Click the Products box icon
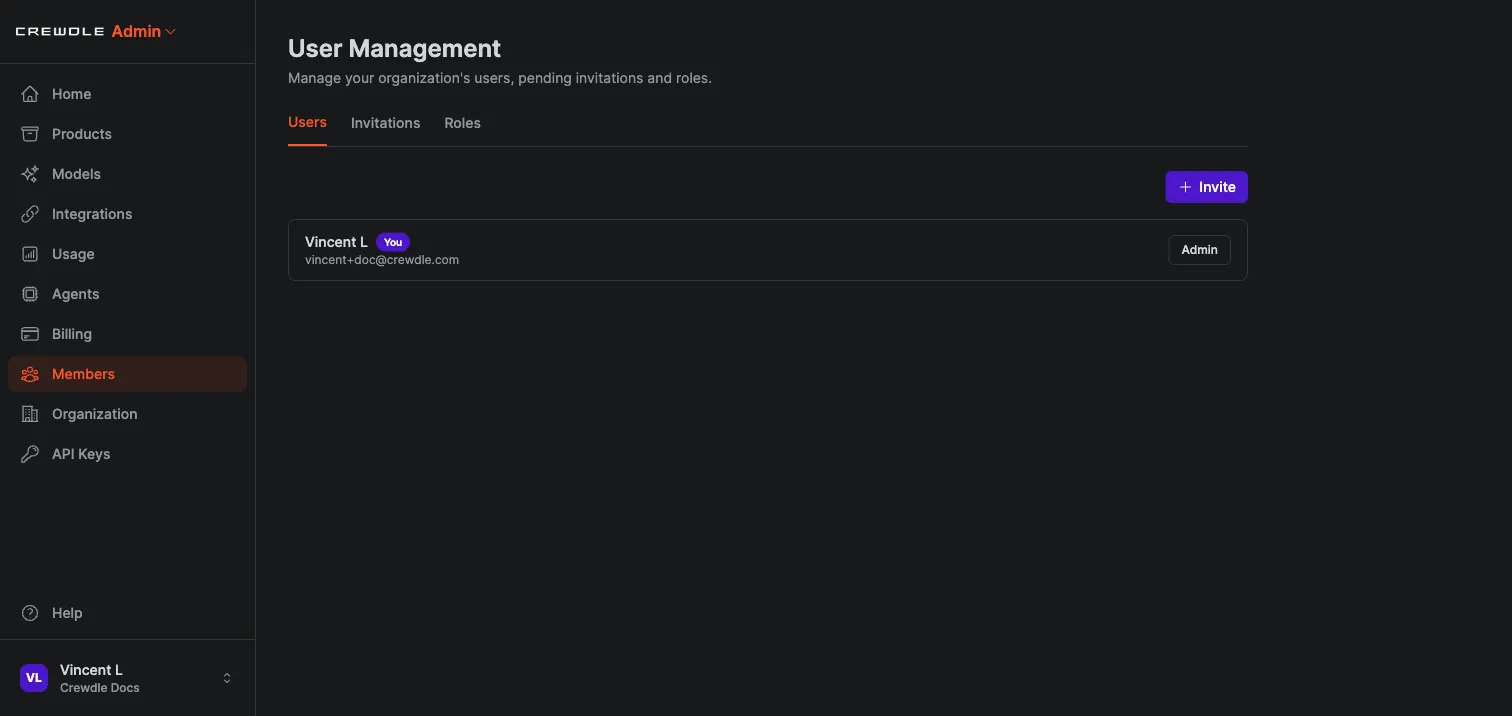 click(30, 134)
